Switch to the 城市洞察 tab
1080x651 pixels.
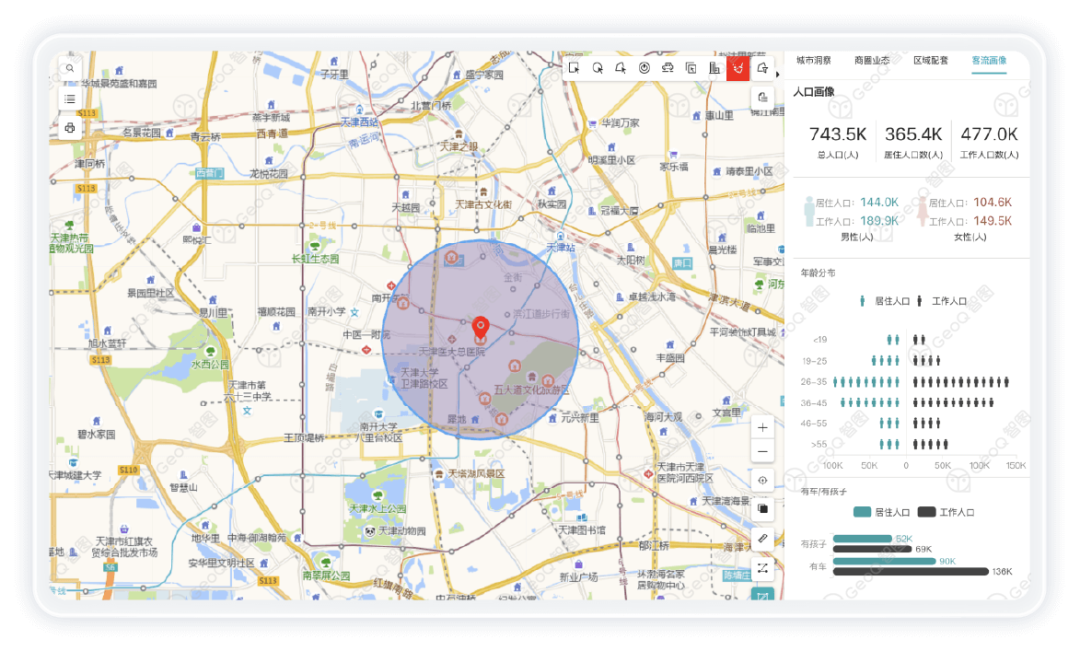tap(813, 60)
